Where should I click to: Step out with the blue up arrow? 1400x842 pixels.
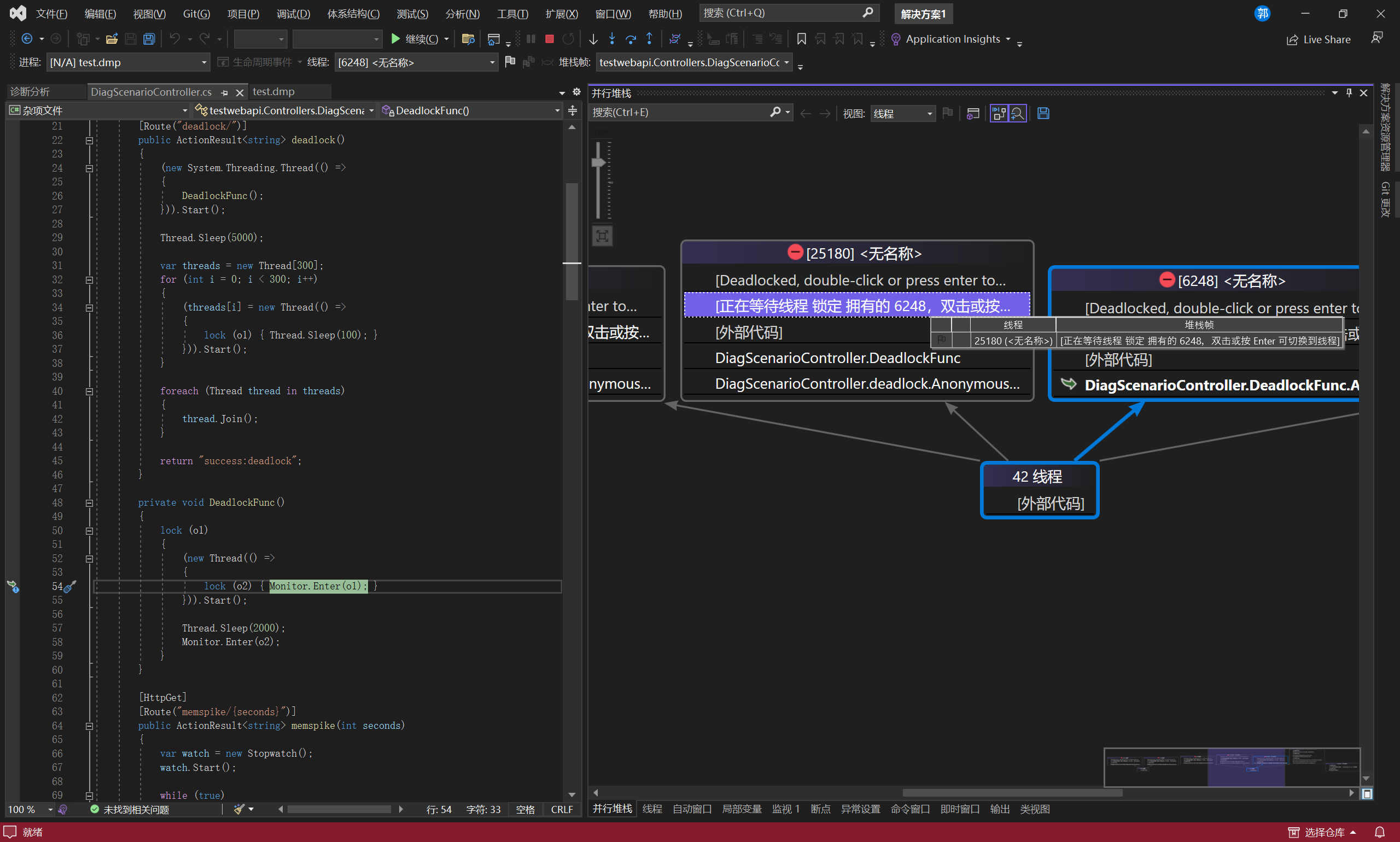[649, 39]
